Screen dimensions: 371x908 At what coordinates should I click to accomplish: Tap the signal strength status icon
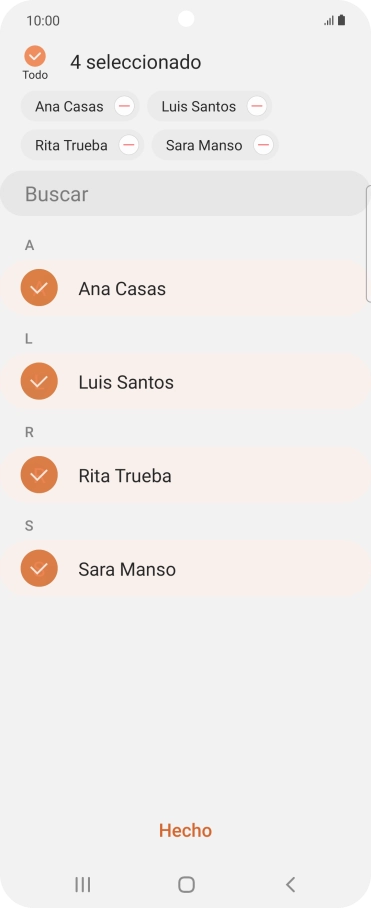[329, 21]
